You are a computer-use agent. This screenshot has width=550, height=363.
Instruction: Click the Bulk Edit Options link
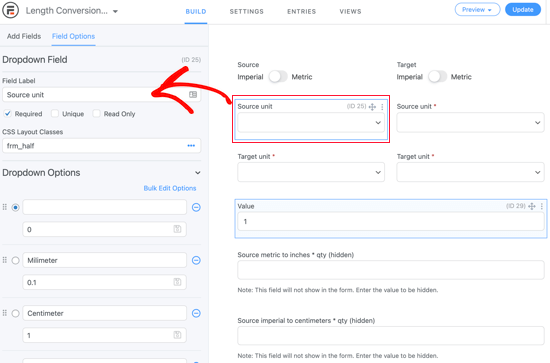pos(170,188)
